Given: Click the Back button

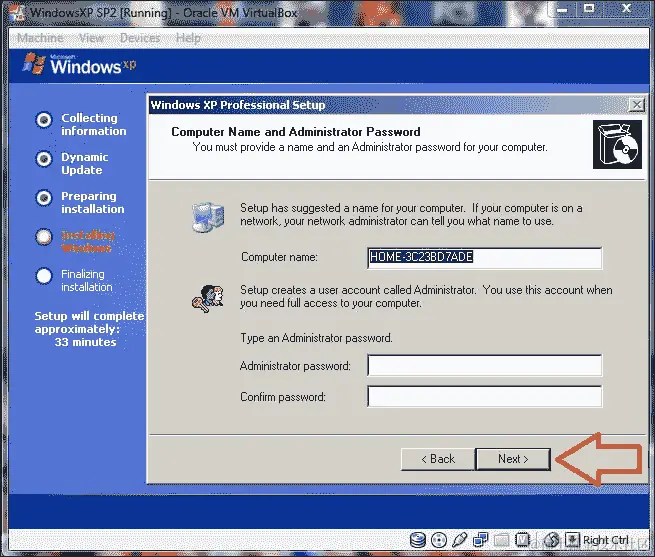Looking at the screenshot, I should click(x=438, y=459).
